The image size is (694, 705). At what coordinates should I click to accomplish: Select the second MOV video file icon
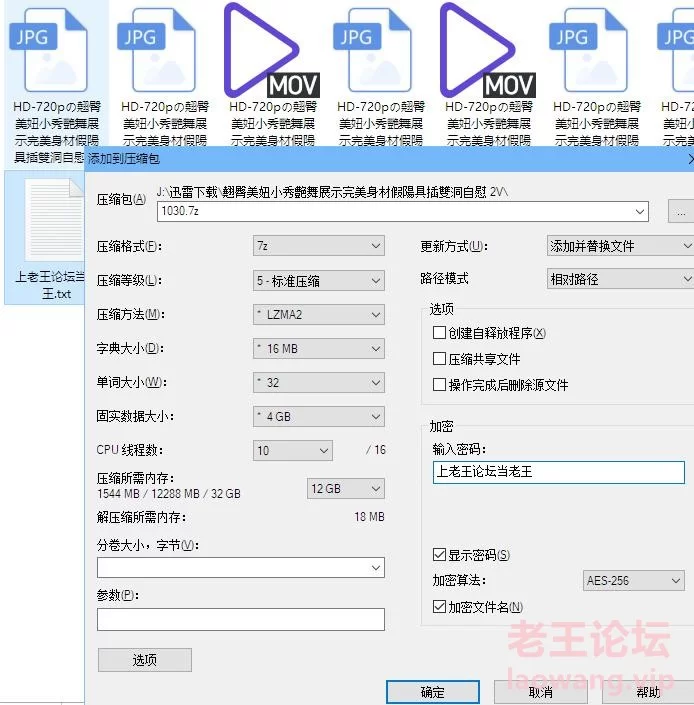[x=480, y=50]
